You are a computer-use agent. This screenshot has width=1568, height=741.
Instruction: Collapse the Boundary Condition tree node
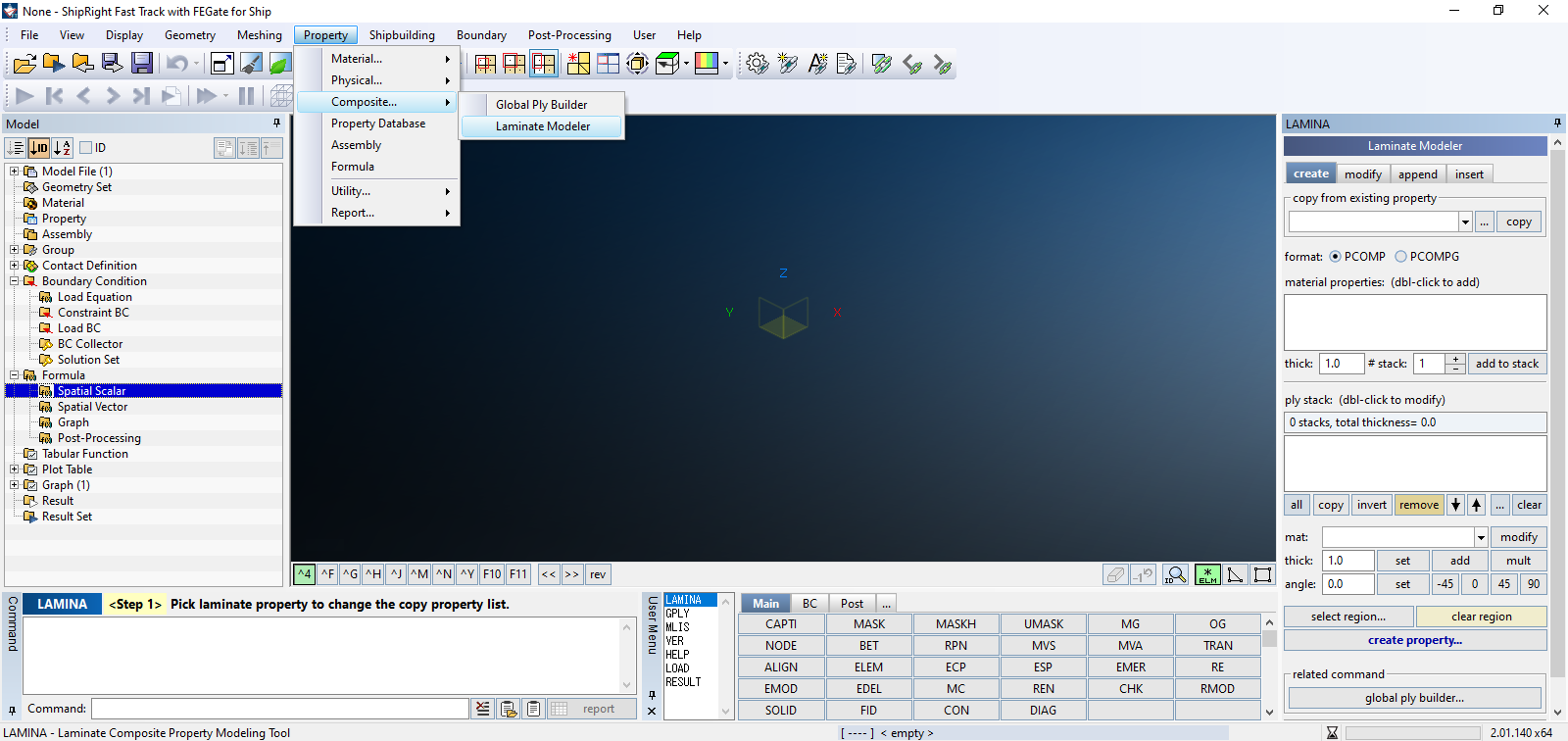pos(15,281)
